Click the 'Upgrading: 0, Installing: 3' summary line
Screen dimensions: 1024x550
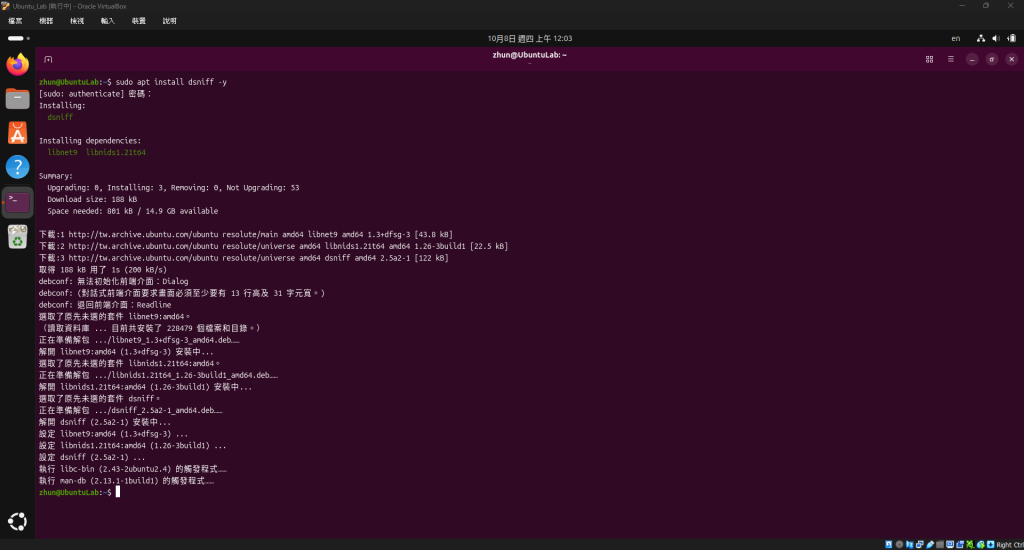click(x=173, y=188)
